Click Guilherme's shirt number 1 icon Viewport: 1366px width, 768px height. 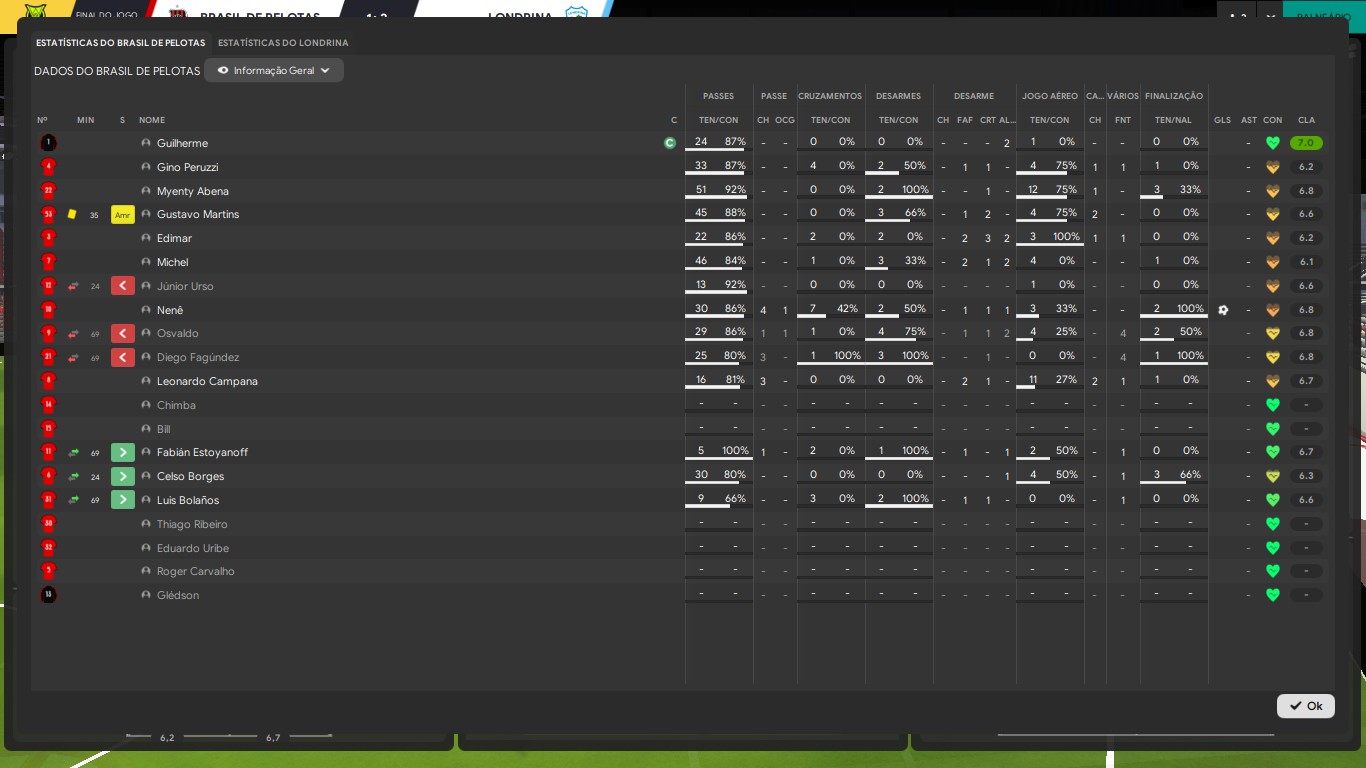tap(48, 143)
